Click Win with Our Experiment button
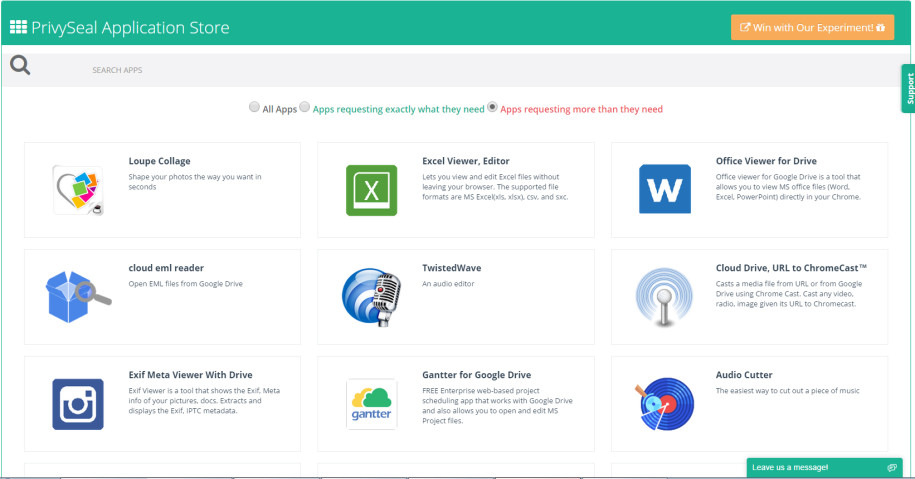The height and width of the screenshot is (479, 915). pyautogui.click(x=812, y=27)
